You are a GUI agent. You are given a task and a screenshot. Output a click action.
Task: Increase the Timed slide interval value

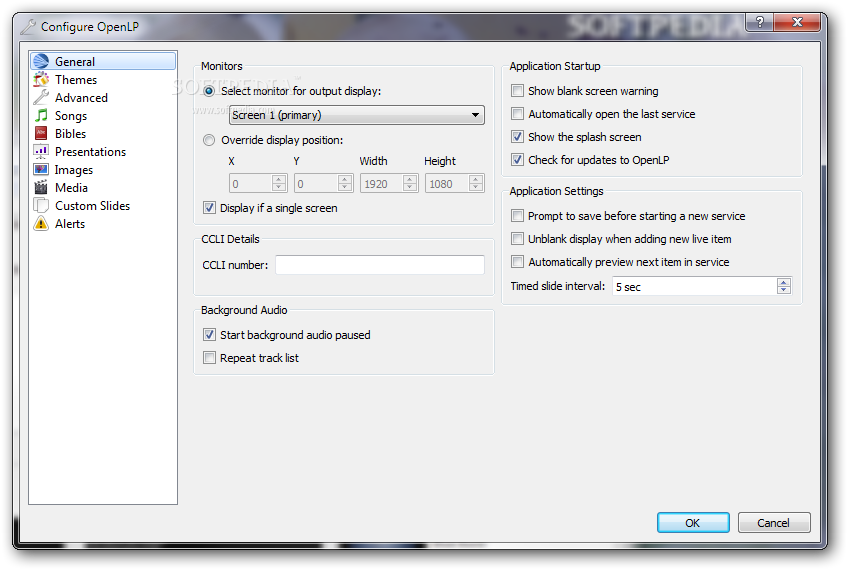[784, 282]
